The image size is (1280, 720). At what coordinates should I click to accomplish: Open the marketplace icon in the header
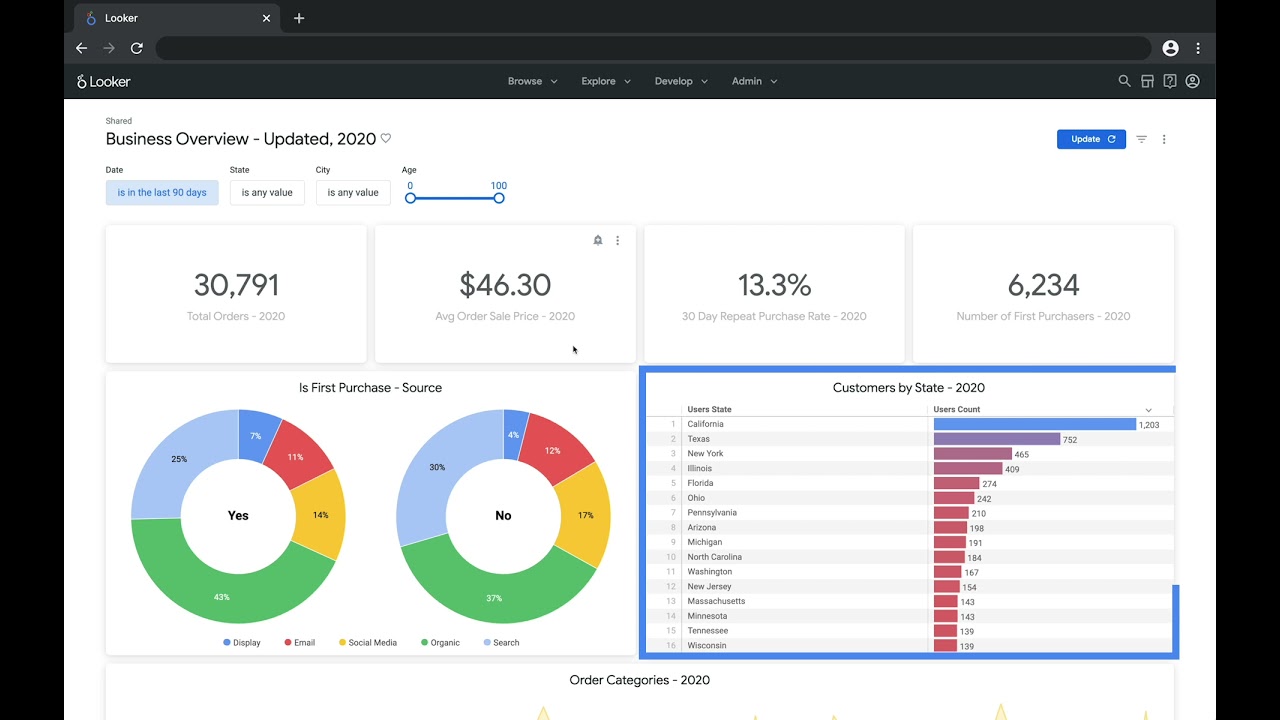coord(1147,81)
